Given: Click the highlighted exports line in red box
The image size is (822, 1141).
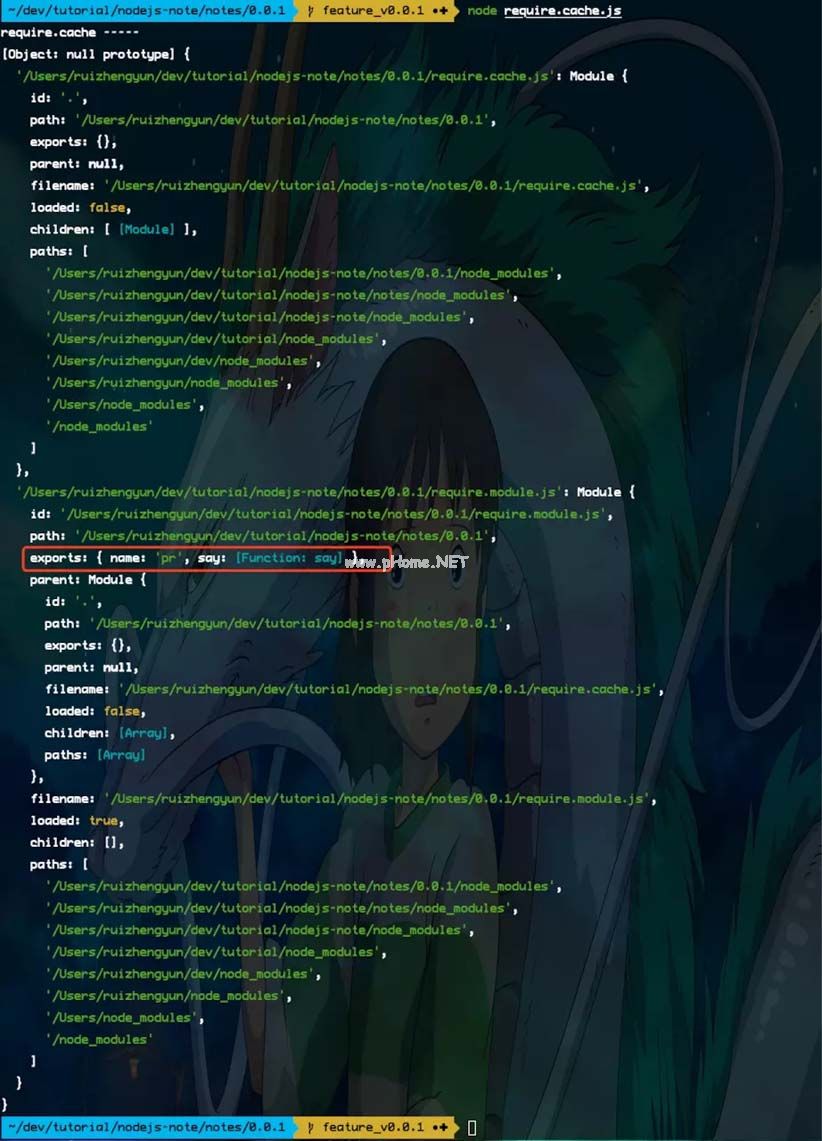Looking at the screenshot, I should tap(207, 558).
